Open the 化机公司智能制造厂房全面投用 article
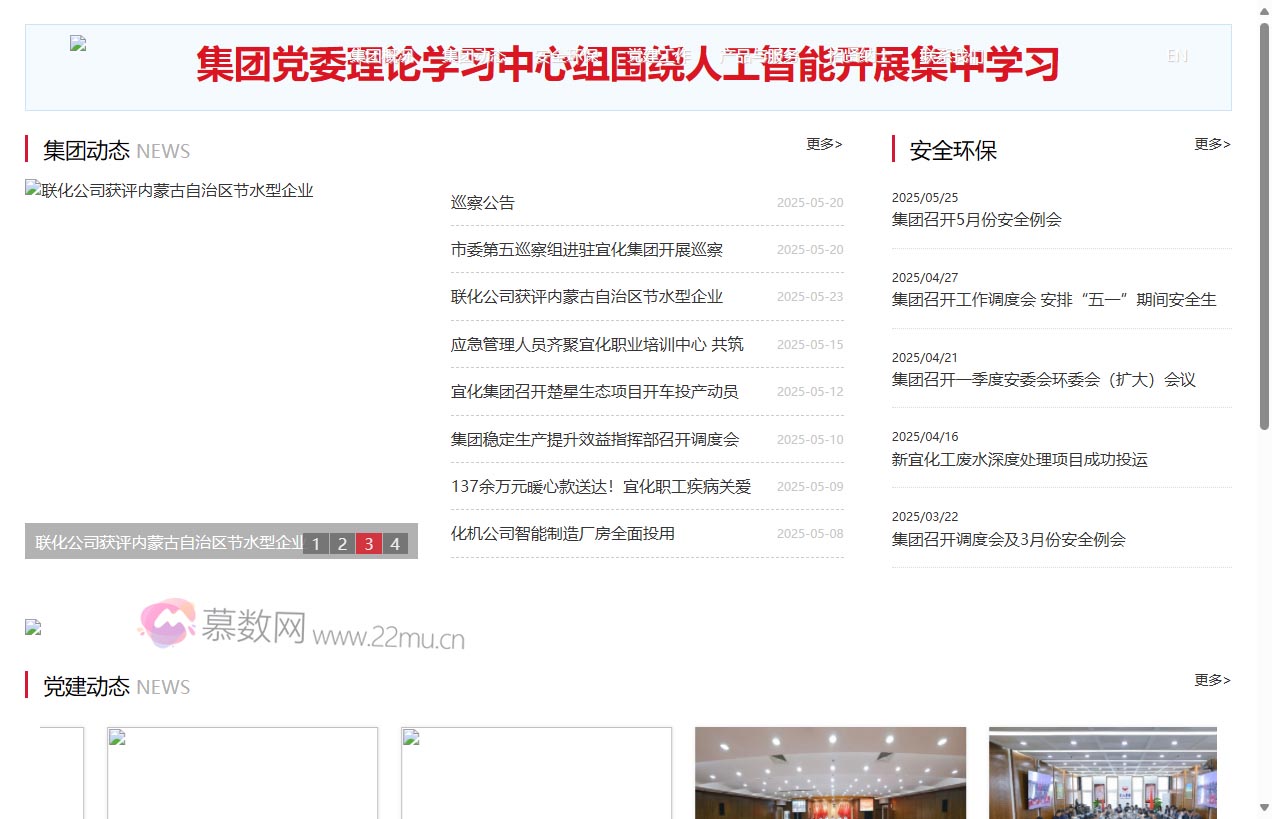This screenshot has width=1272, height=819. click(561, 533)
